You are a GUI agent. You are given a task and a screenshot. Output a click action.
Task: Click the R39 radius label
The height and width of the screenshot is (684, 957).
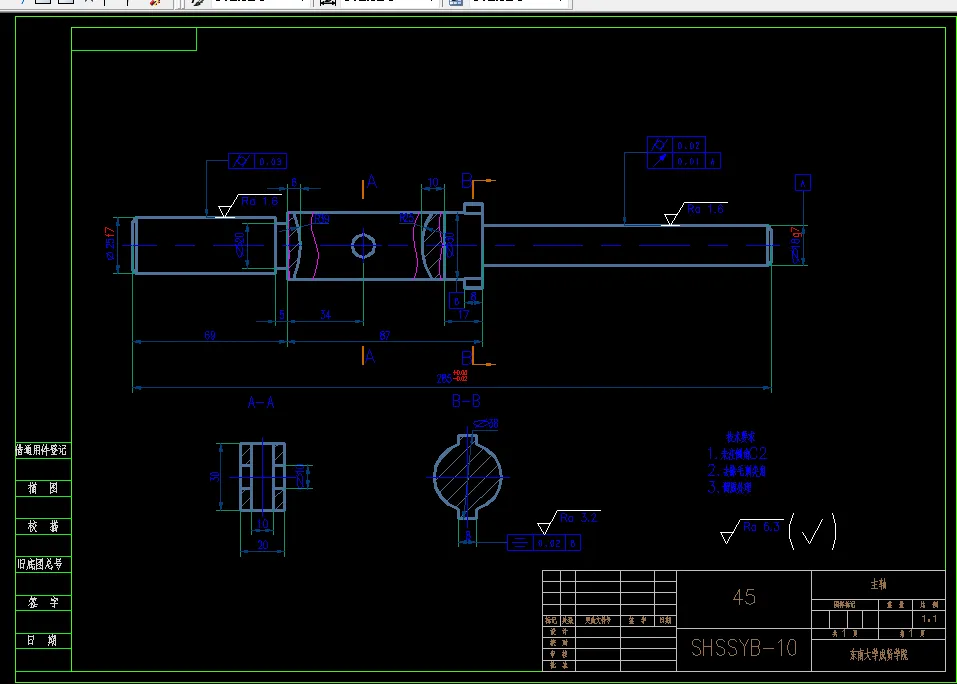pos(322,219)
